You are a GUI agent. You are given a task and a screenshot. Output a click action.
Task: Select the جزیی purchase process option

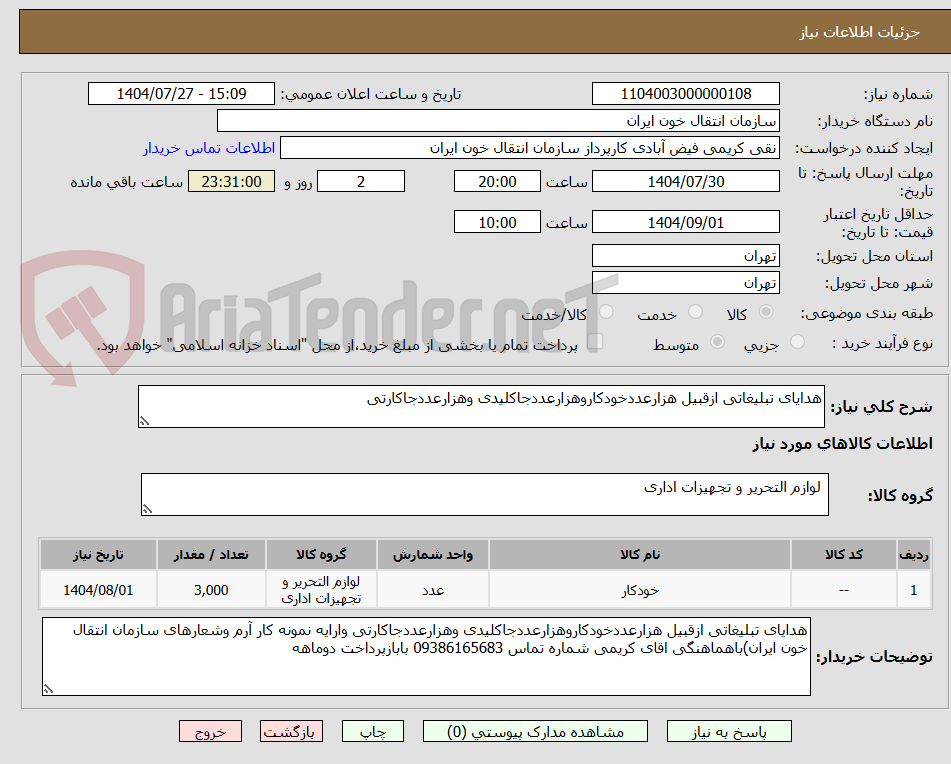(796, 341)
